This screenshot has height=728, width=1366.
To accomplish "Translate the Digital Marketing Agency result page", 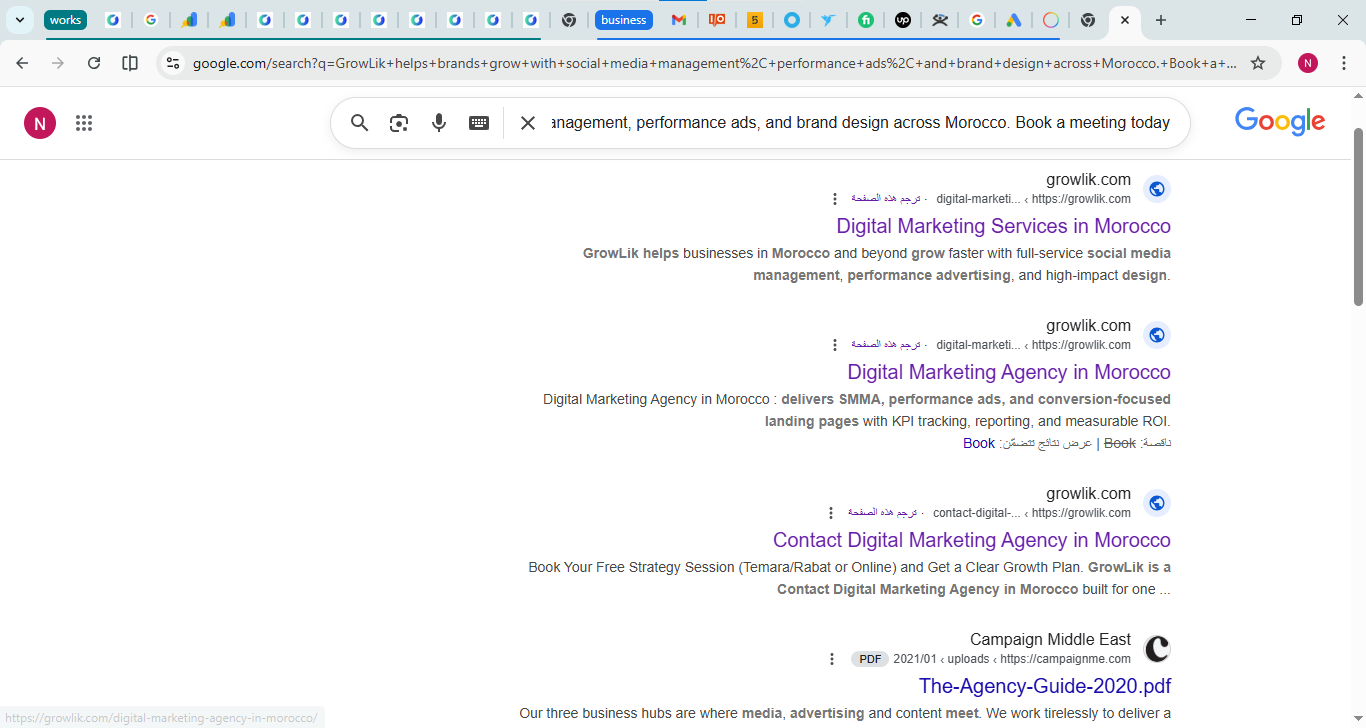I will tap(886, 345).
